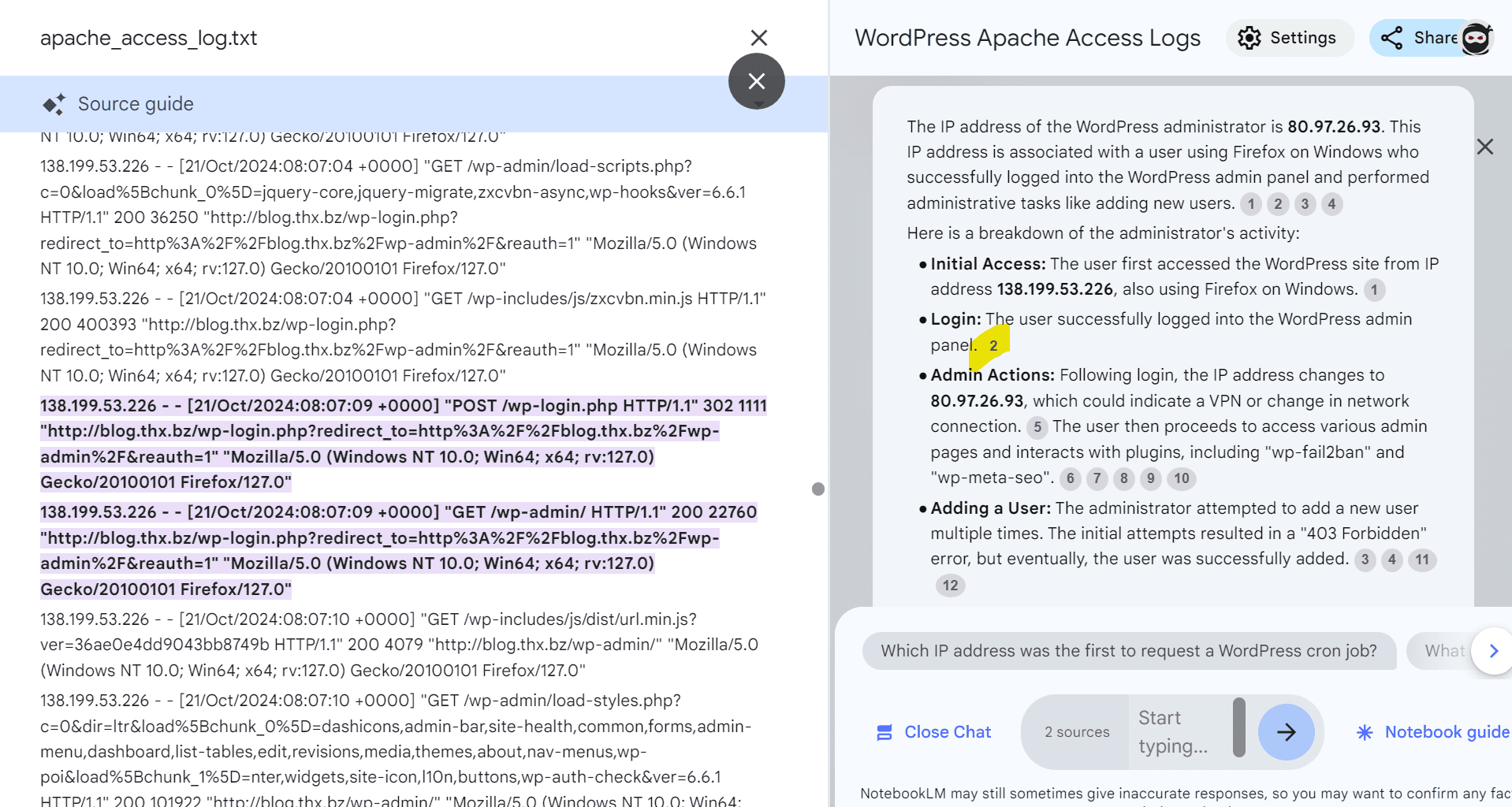The height and width of the screenshot is (807, 1512).
Task: Show next suggested questions with the chevron
Action: (1493, 651)
